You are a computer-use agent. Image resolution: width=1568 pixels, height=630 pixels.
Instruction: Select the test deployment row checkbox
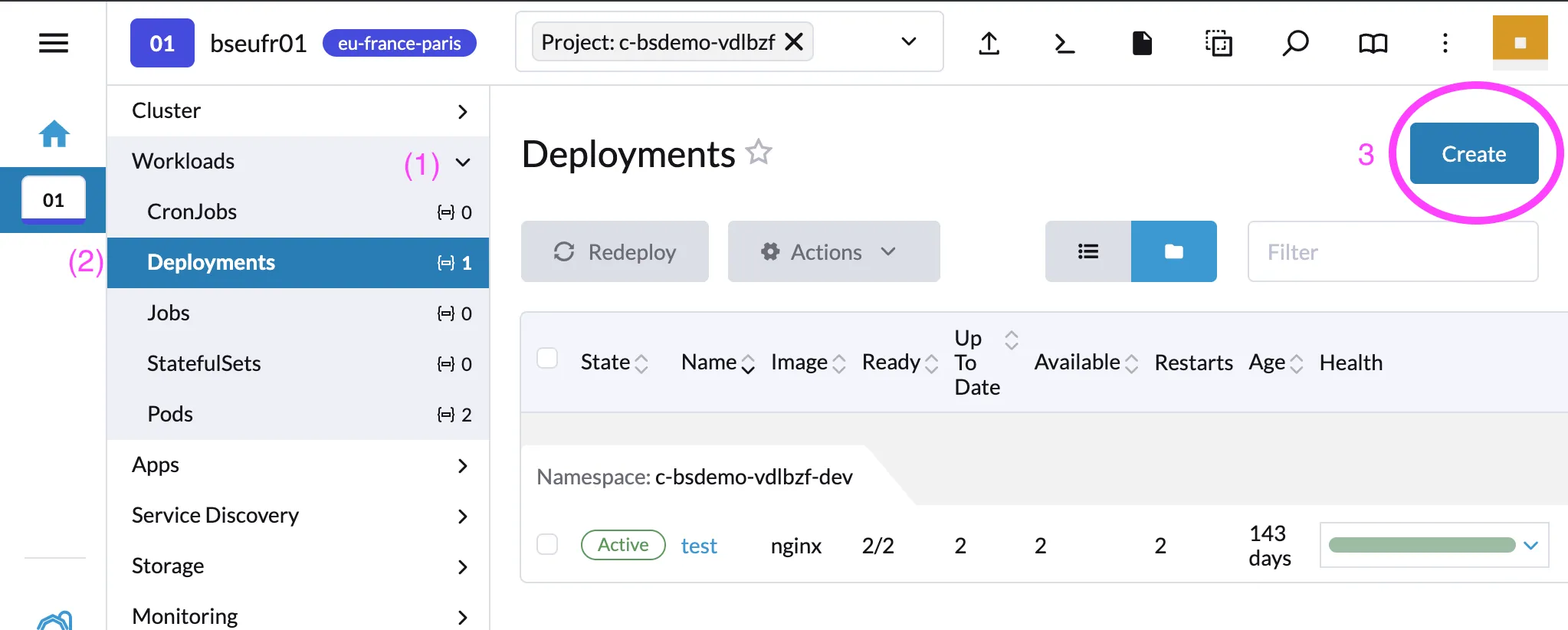[547, 544]
